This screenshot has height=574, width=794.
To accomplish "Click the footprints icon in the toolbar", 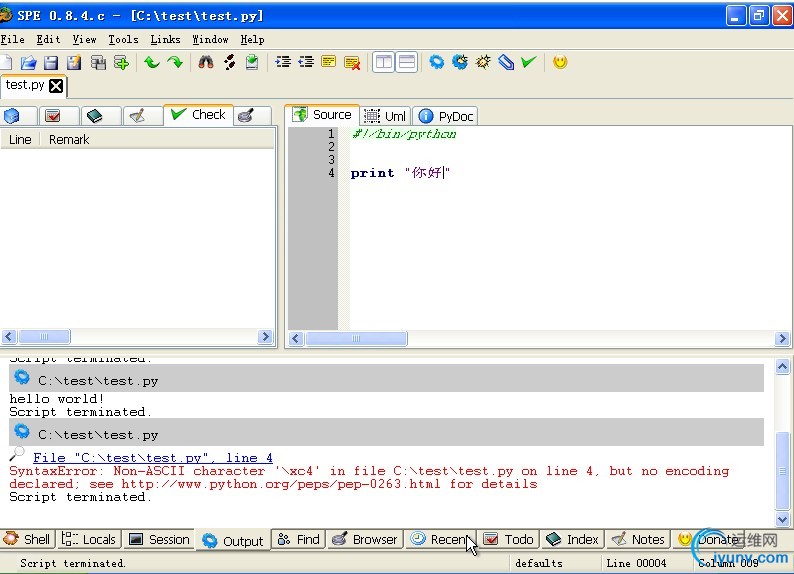I will 229,62.
